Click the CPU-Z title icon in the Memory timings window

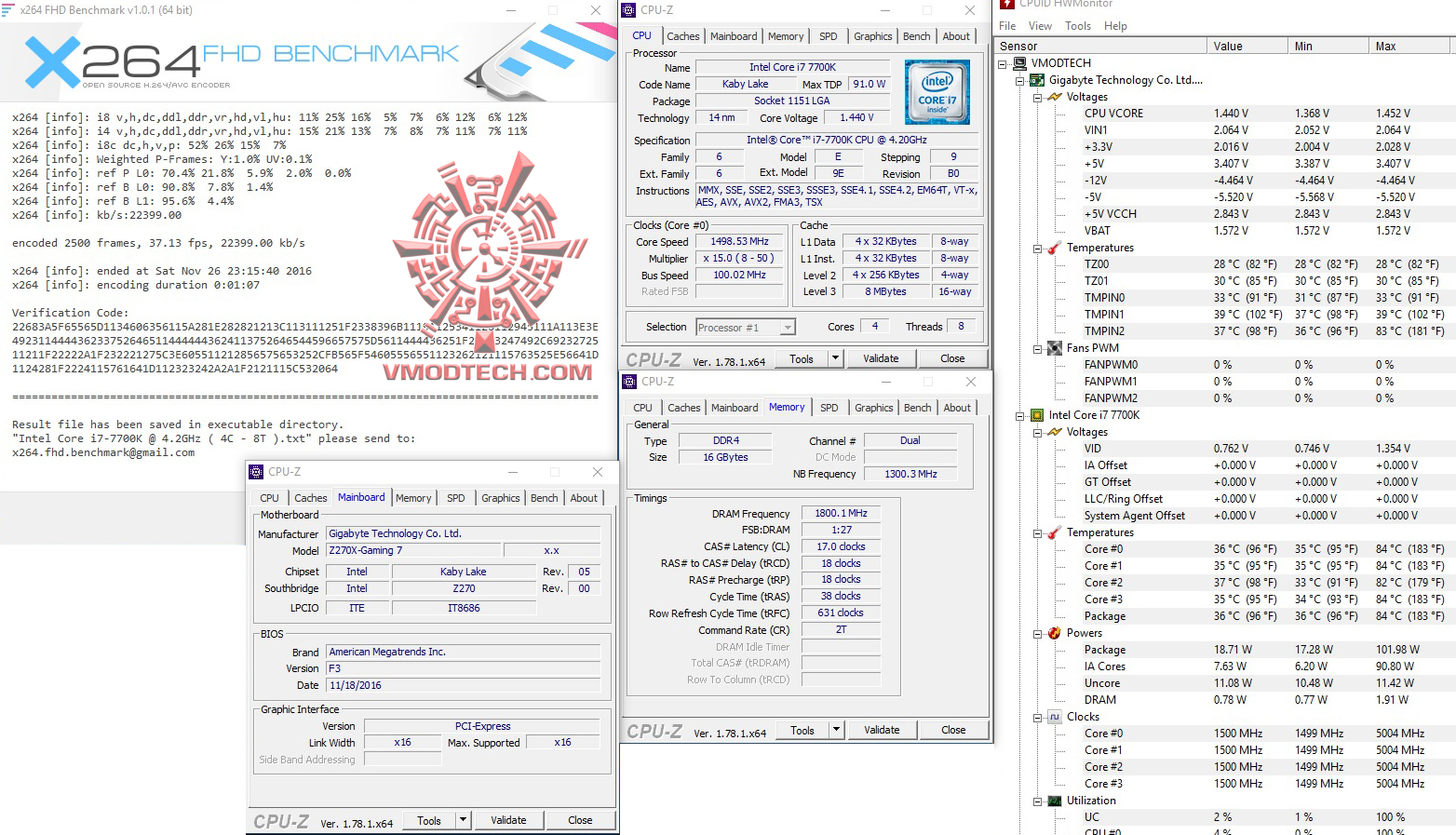[629, 382]
